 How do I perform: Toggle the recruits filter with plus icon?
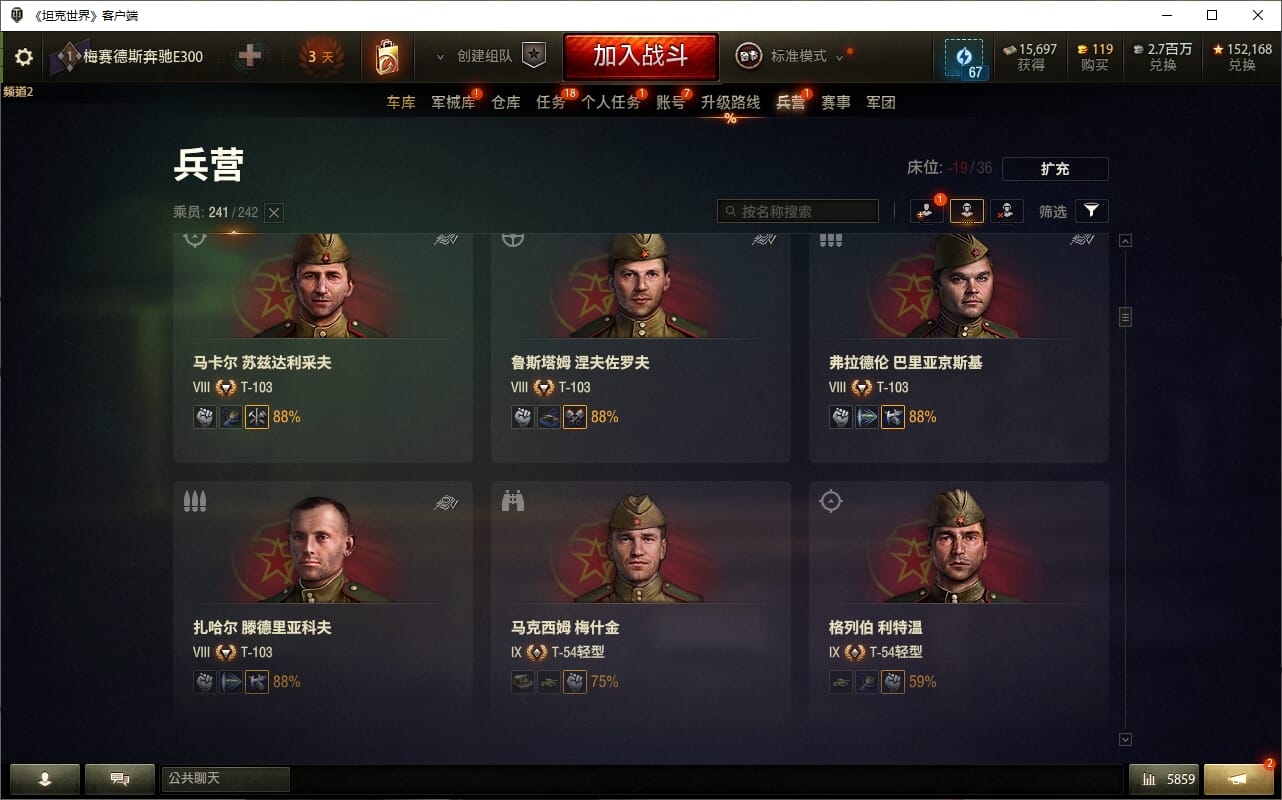tap(927, 211)
